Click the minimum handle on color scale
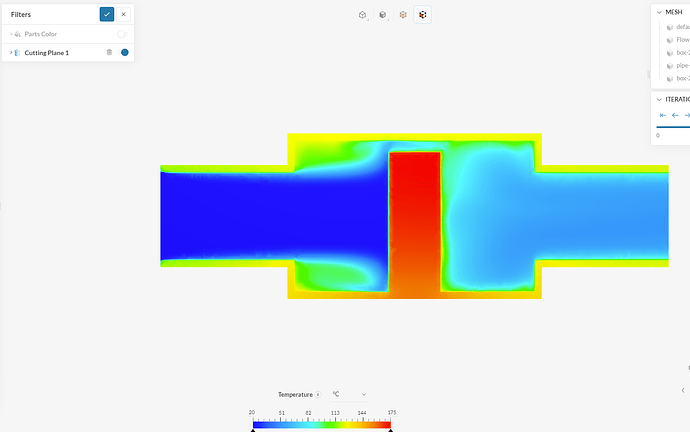690x432 pixels. [x=253, y=430]
